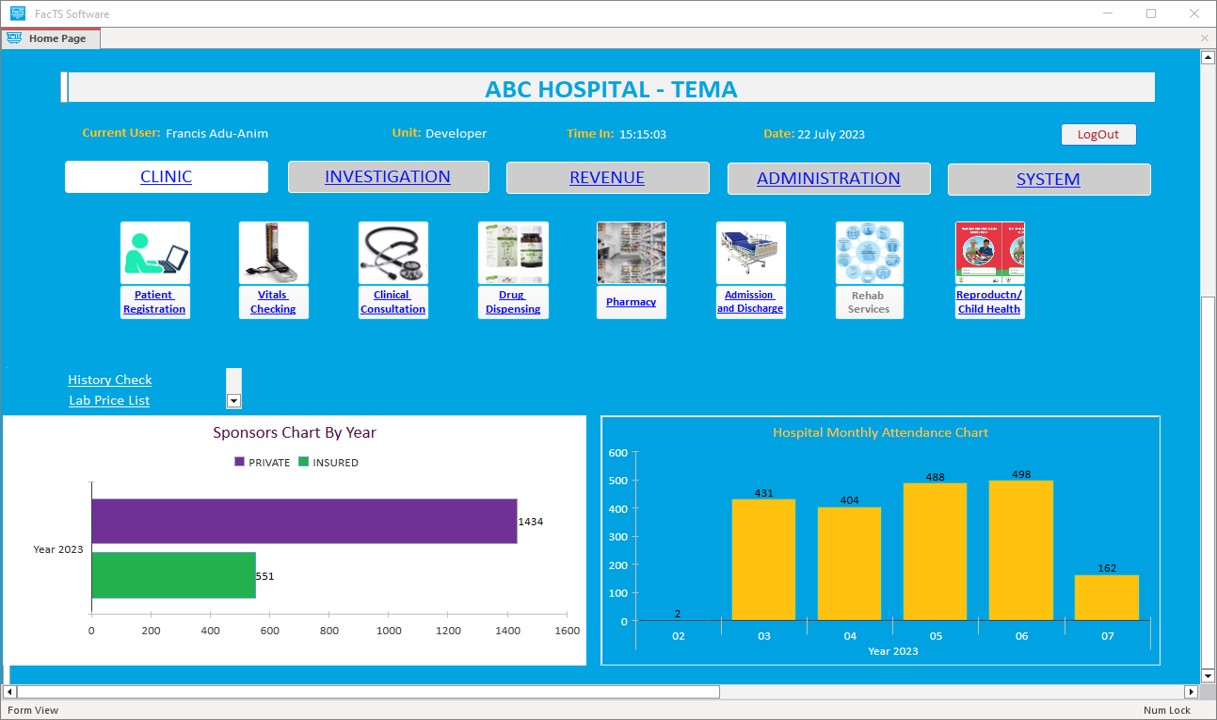Expand the dropdown arrow beside Lab Price List
This screenshot has height=720, width=1217.
234,401
